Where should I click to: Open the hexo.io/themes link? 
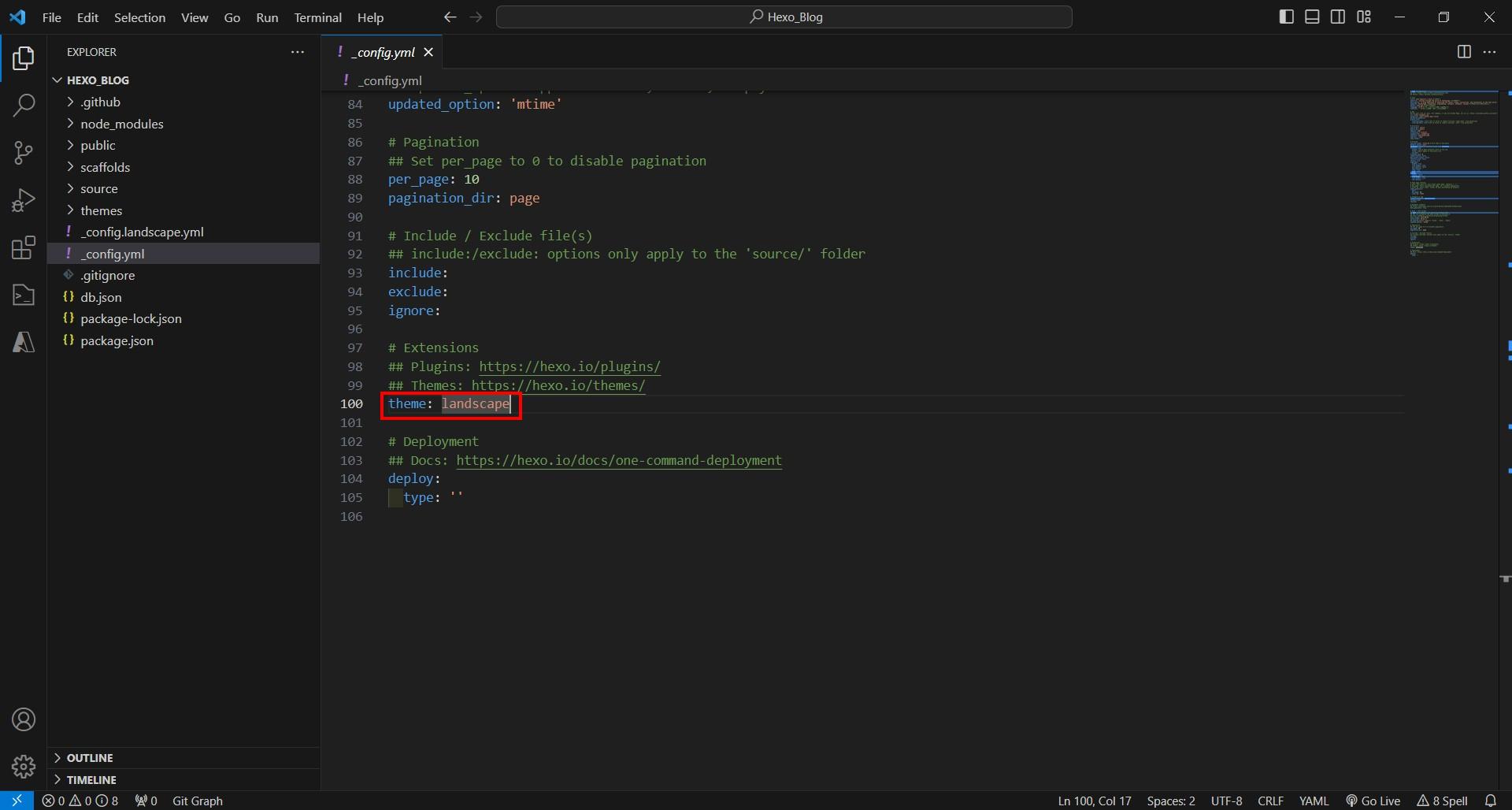[x=558, y=385]
